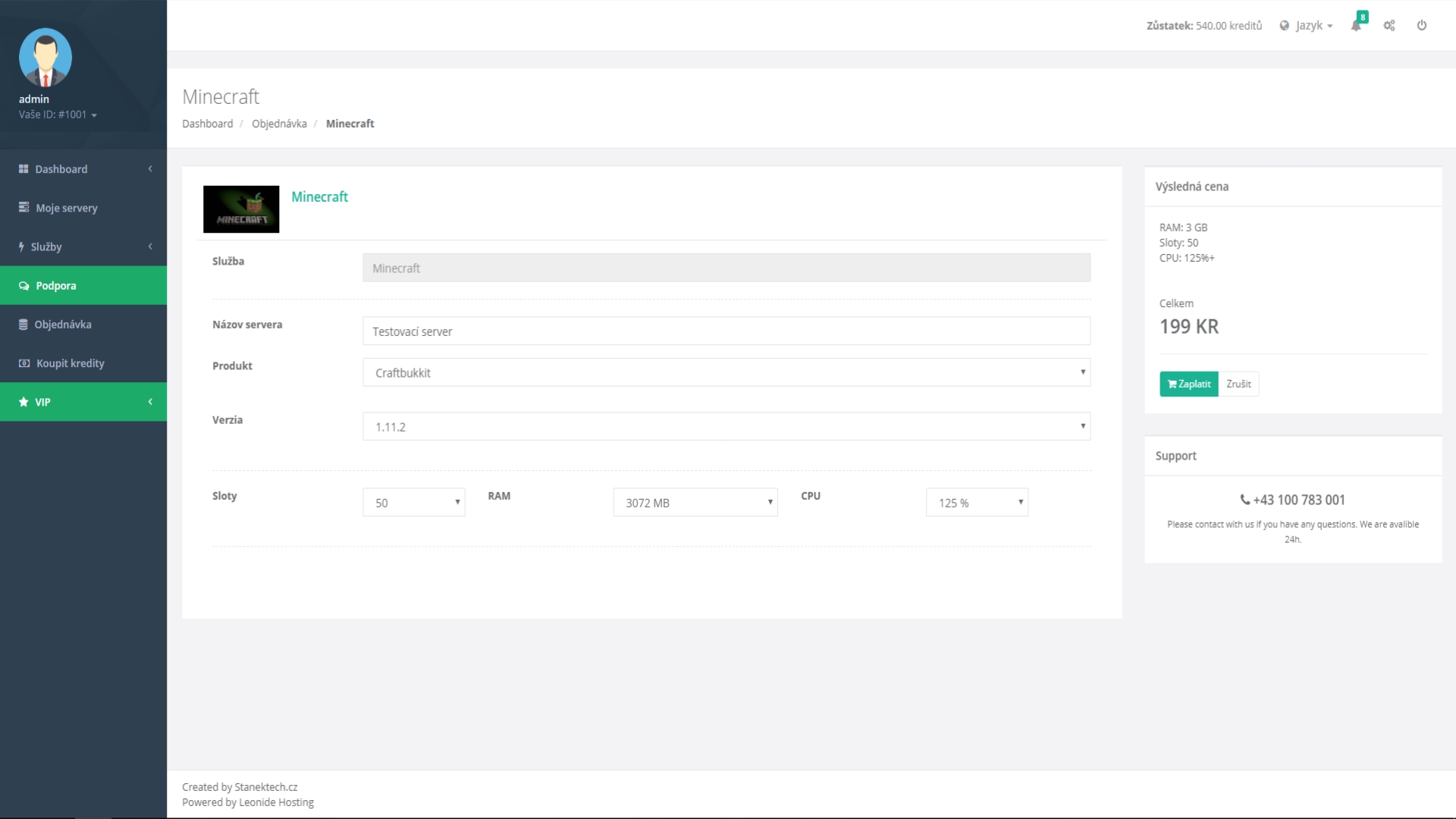
Task: Click the Zrušit cancel button
Action: (1238, 384)
